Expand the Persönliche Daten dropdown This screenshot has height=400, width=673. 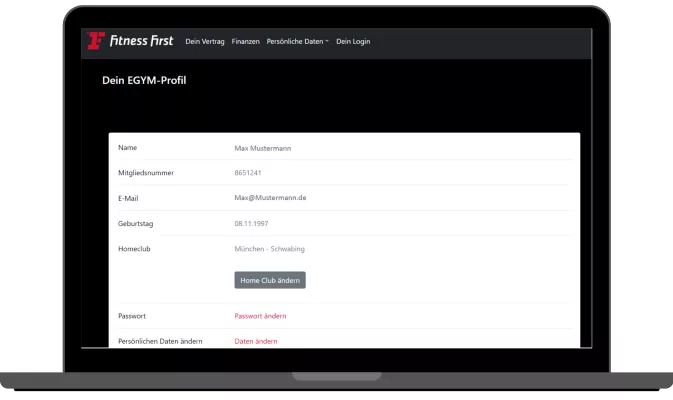point(298,41)
